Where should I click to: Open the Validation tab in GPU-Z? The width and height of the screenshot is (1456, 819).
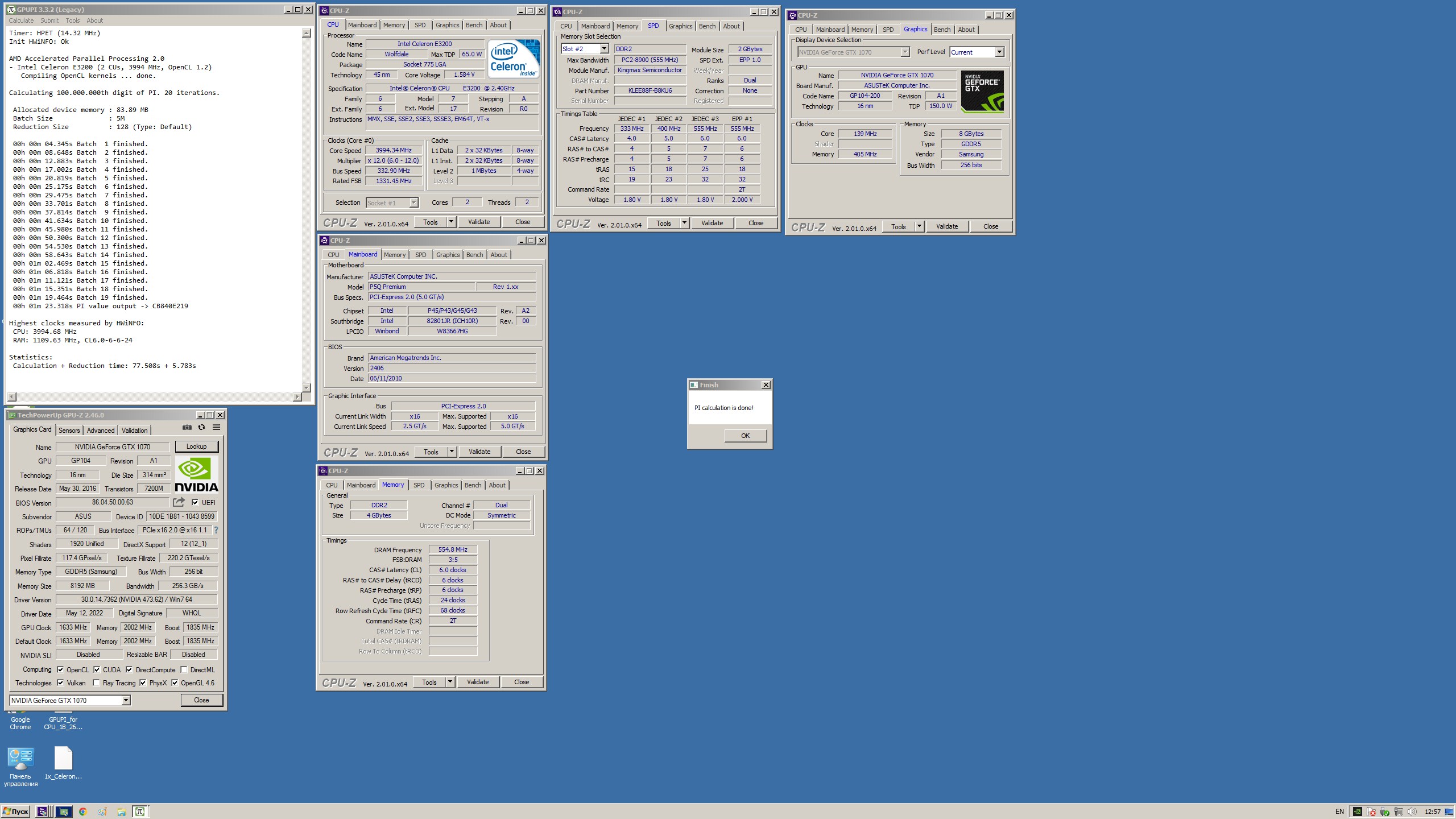pyautogui.click(x=134, y=431)
